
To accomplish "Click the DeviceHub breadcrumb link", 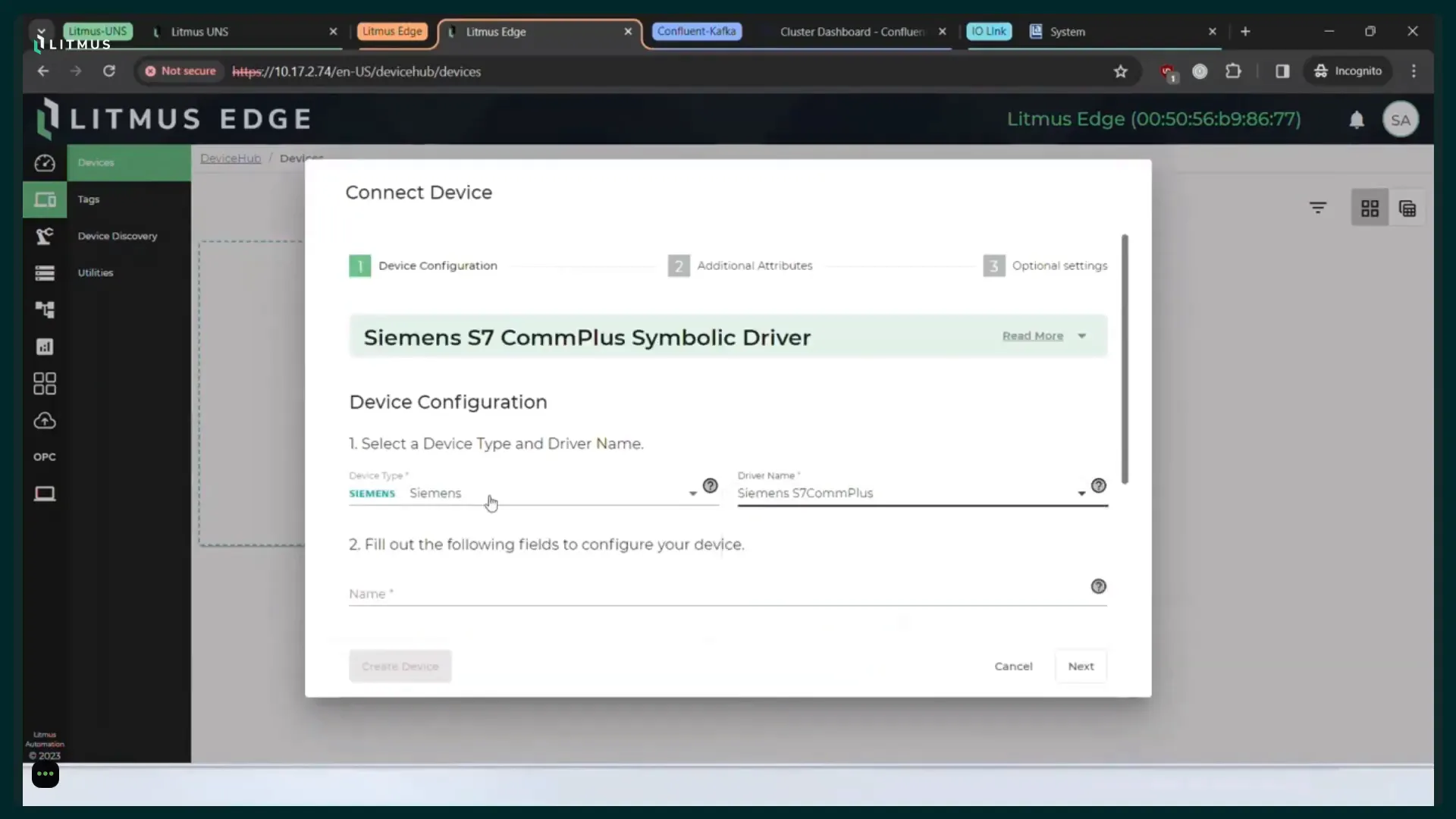I will point(231,158).
